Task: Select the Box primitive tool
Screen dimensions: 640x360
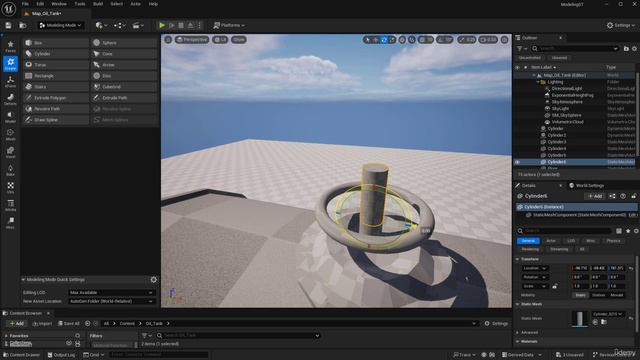Action: tap(56, 43)
